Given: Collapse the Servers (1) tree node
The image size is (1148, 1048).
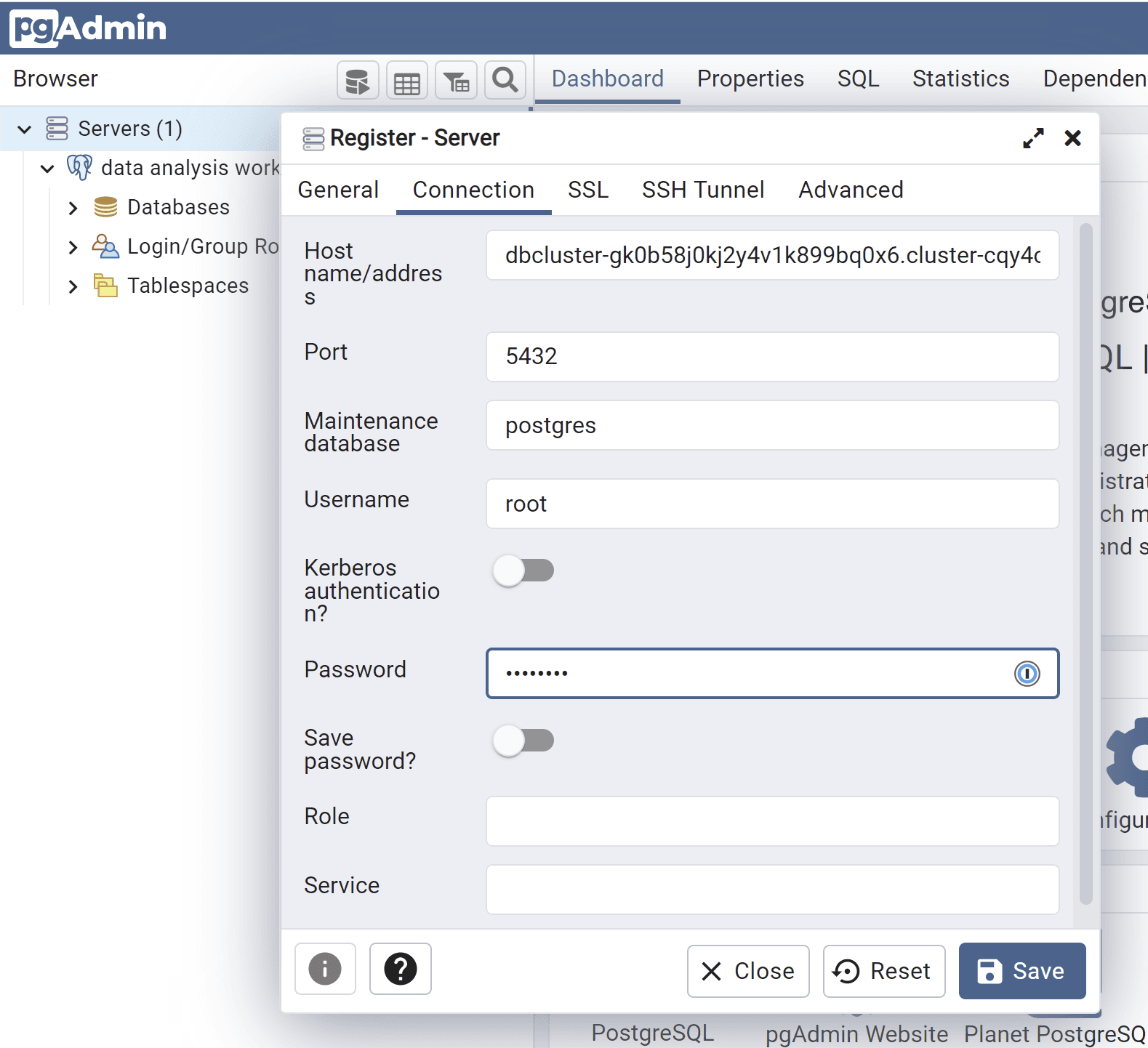Looking at the screenshot, I should tap(25, 129).
